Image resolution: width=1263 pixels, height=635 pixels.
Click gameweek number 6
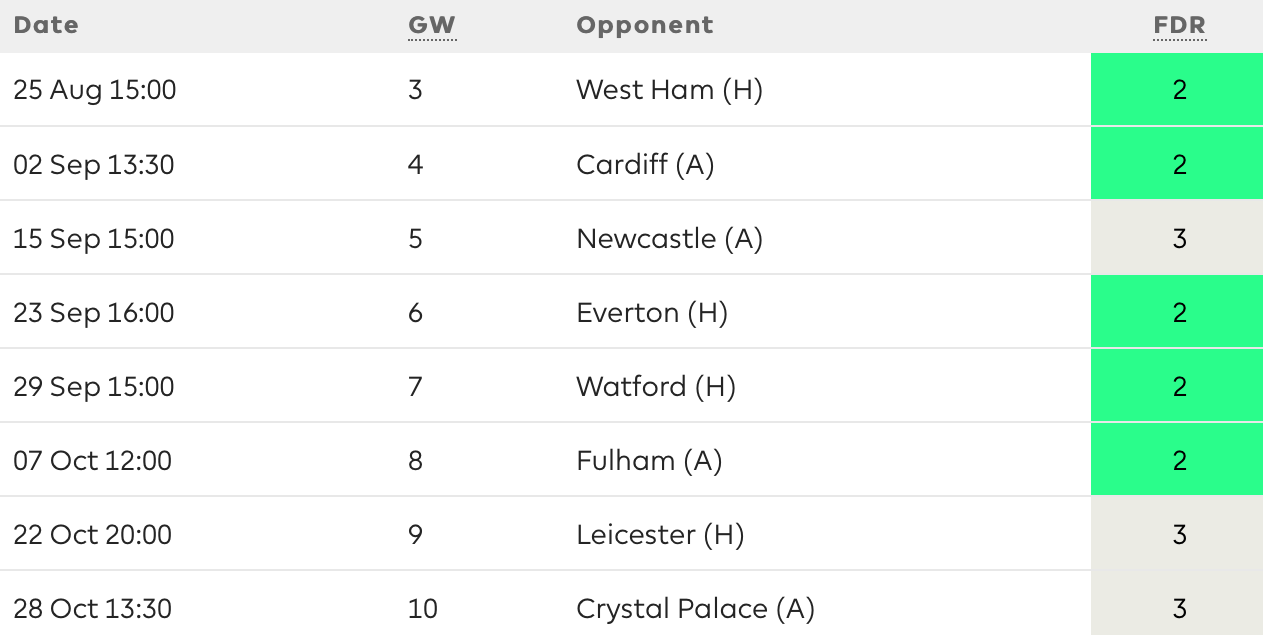(x=416, y=312)
